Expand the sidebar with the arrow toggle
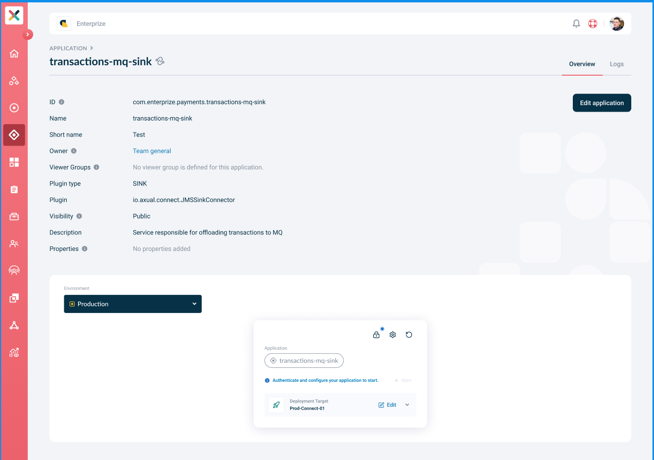 click(x=28, y=35)
